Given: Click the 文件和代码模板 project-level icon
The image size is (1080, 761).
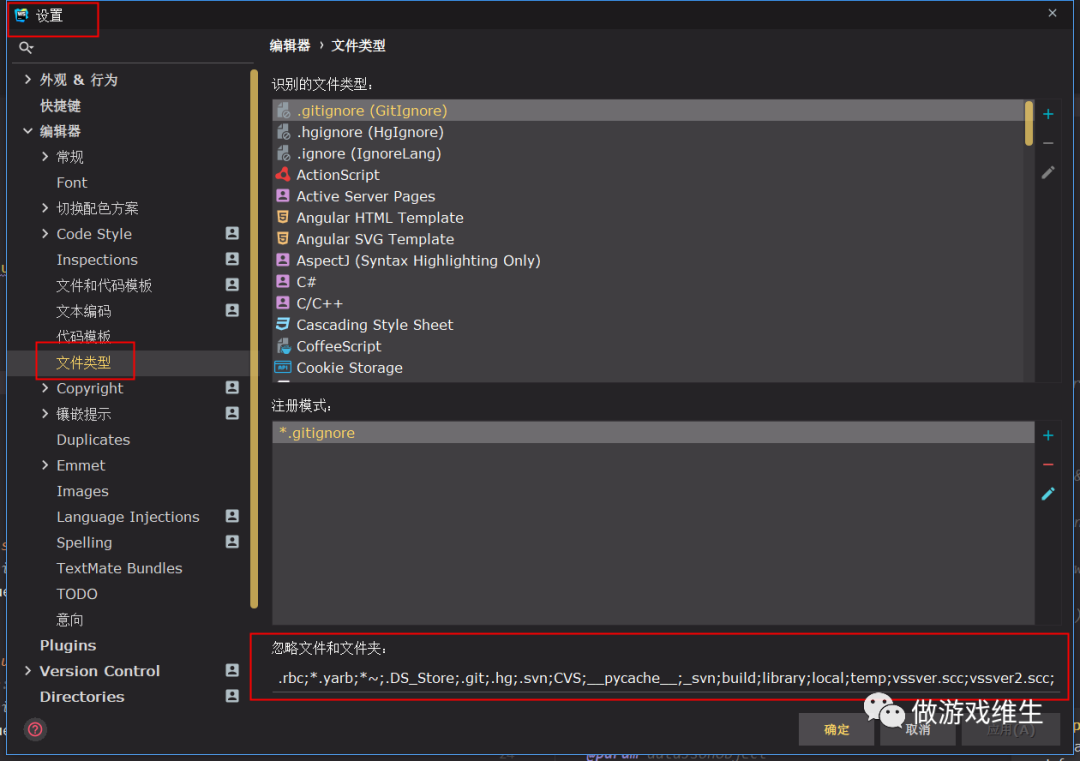Looking at the screenshot, I should coord(232,284).
